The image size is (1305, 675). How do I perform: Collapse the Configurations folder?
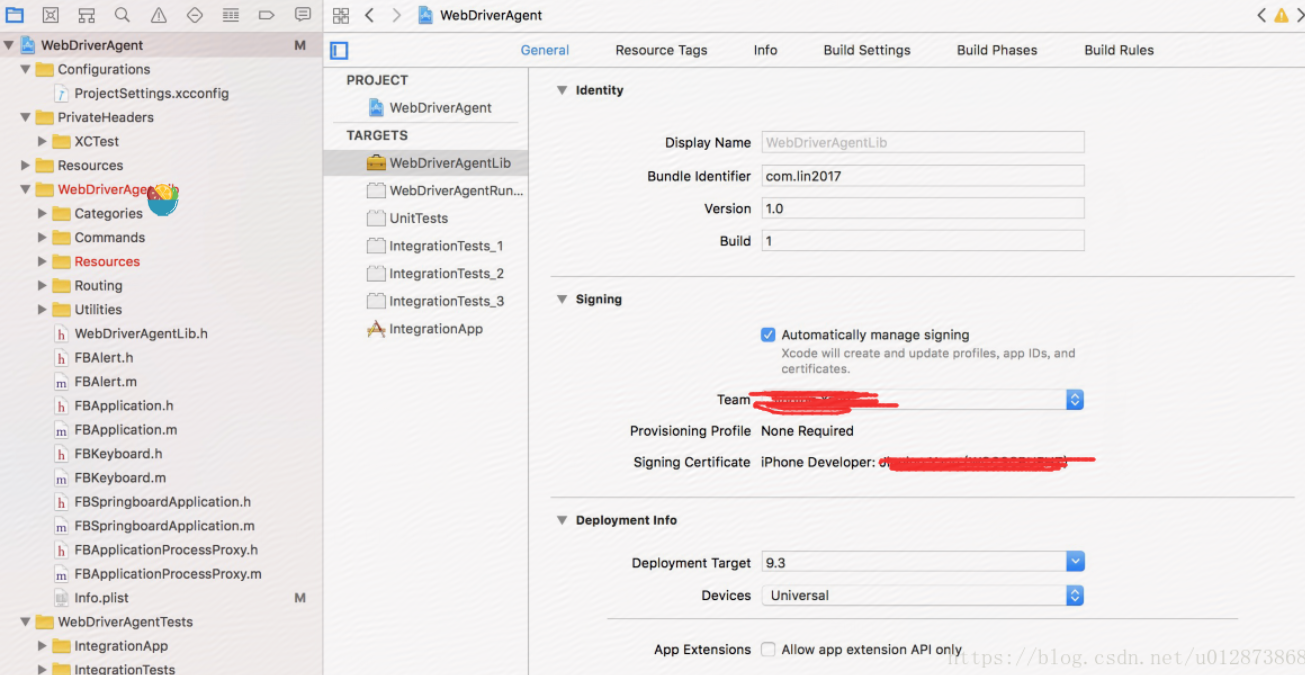click(26, 69)
